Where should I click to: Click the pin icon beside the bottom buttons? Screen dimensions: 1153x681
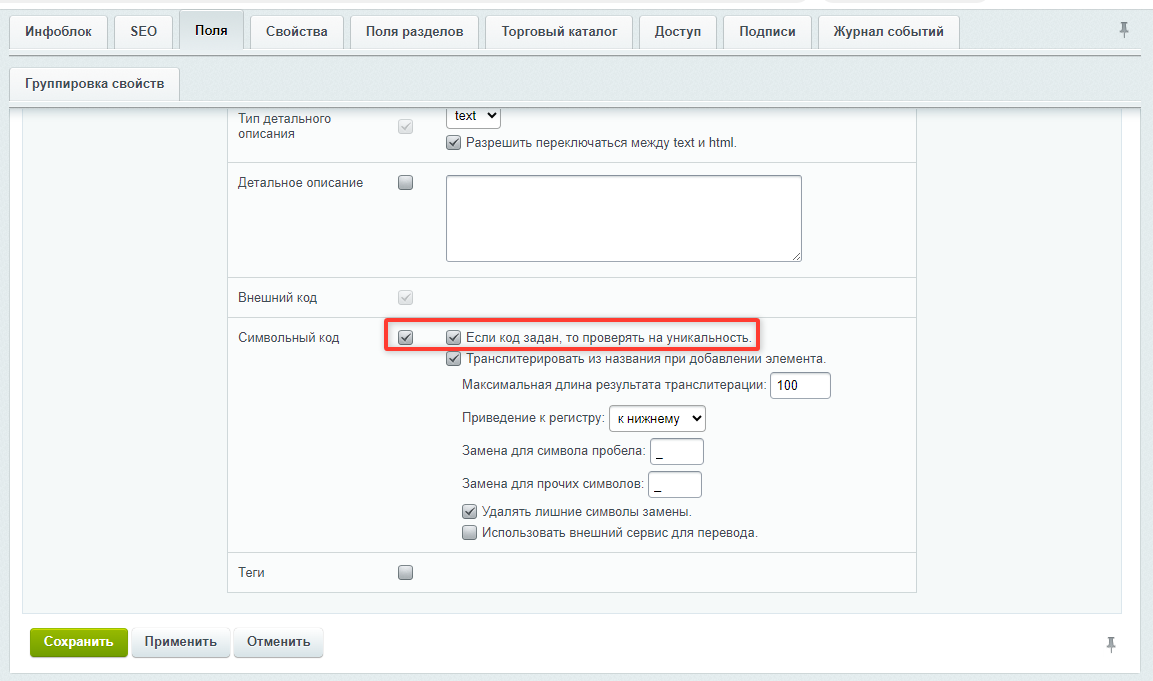coord(1111,644)
